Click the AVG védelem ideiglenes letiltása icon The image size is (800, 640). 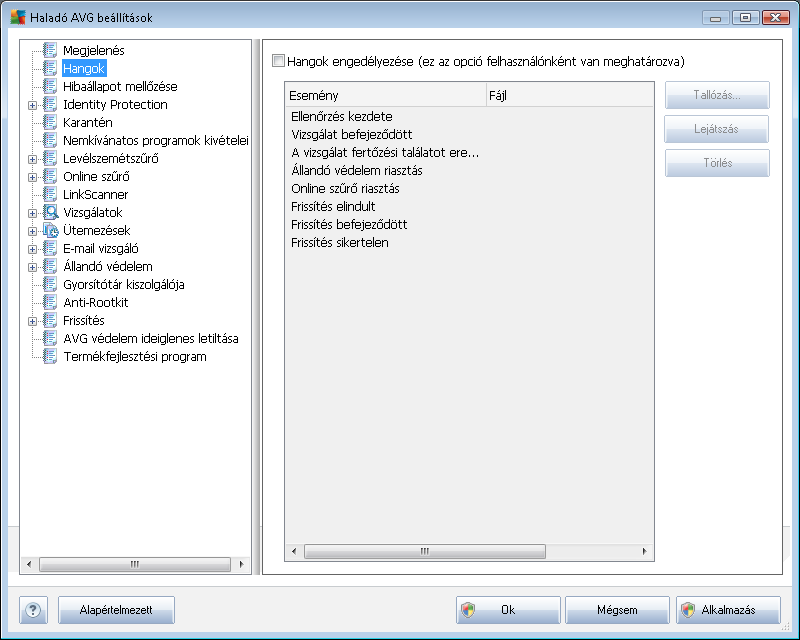coord(50,338)
